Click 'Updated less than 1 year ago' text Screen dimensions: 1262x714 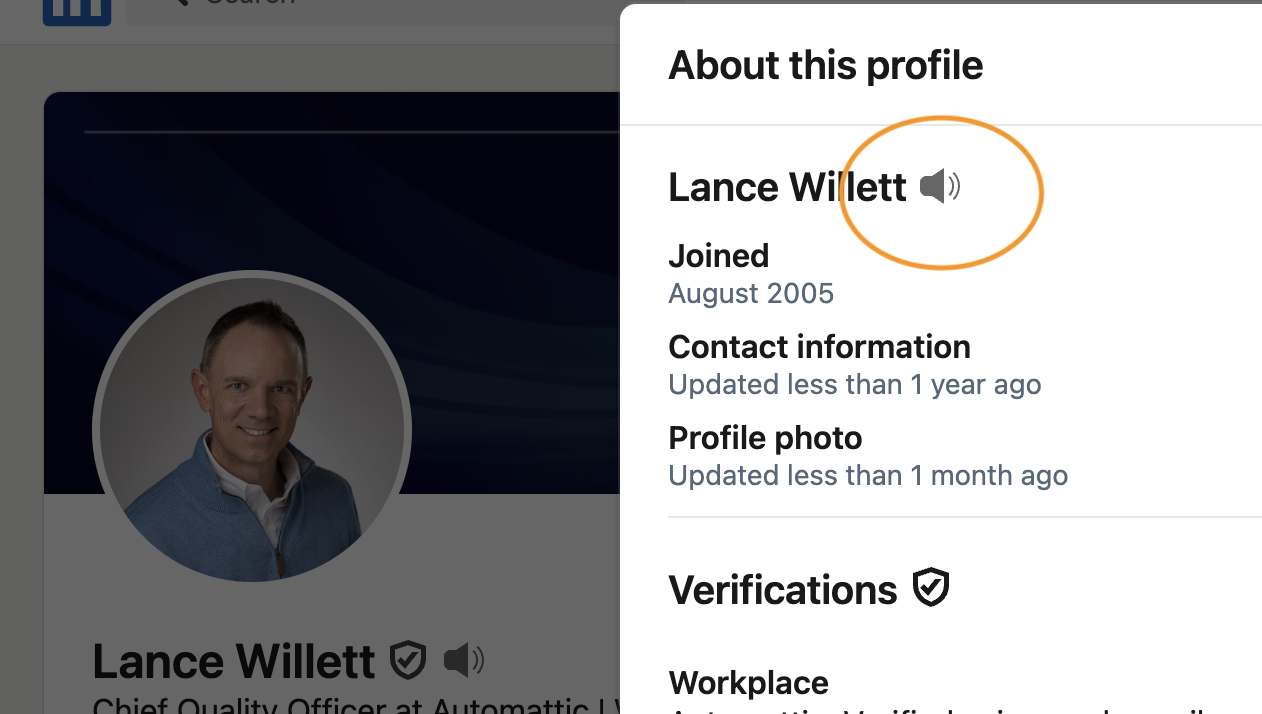854,385
